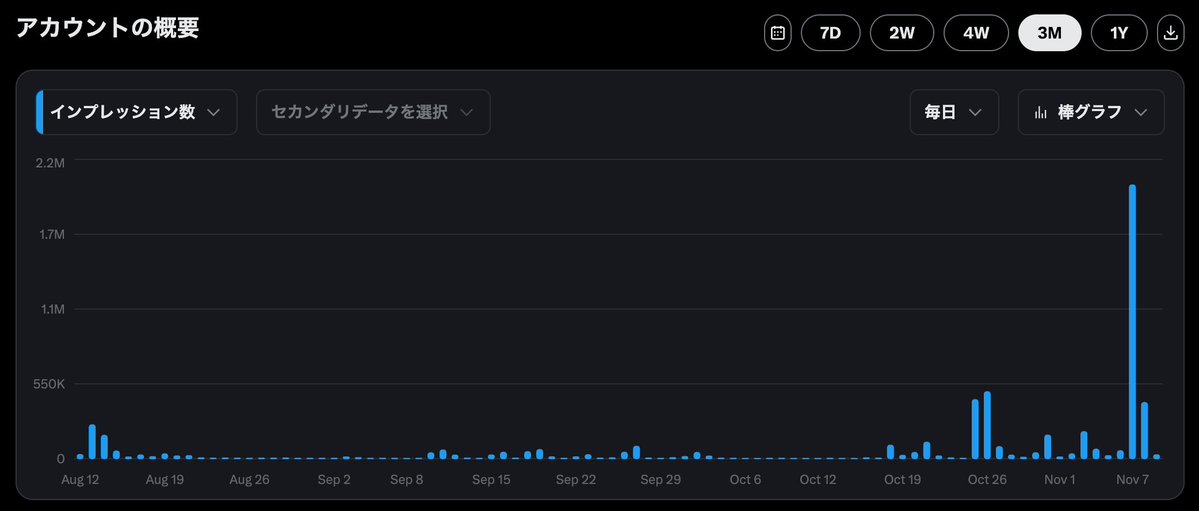Open the セカンダリデータを選択 dropdown
1199x511 pixels.
373,112
